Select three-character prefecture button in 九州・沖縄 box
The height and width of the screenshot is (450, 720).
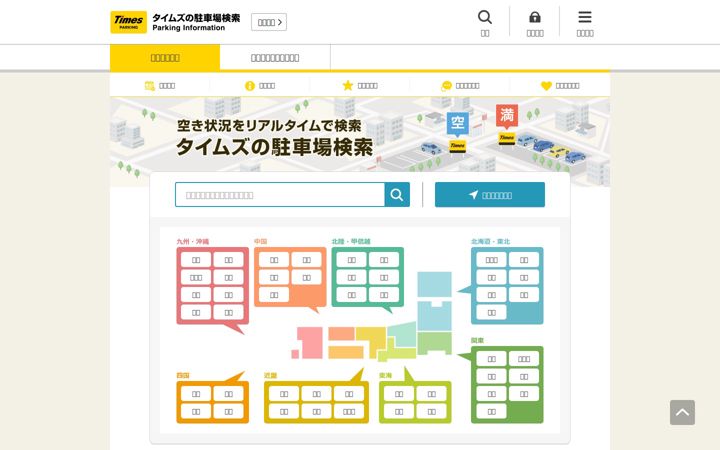(x=196, y=277)
